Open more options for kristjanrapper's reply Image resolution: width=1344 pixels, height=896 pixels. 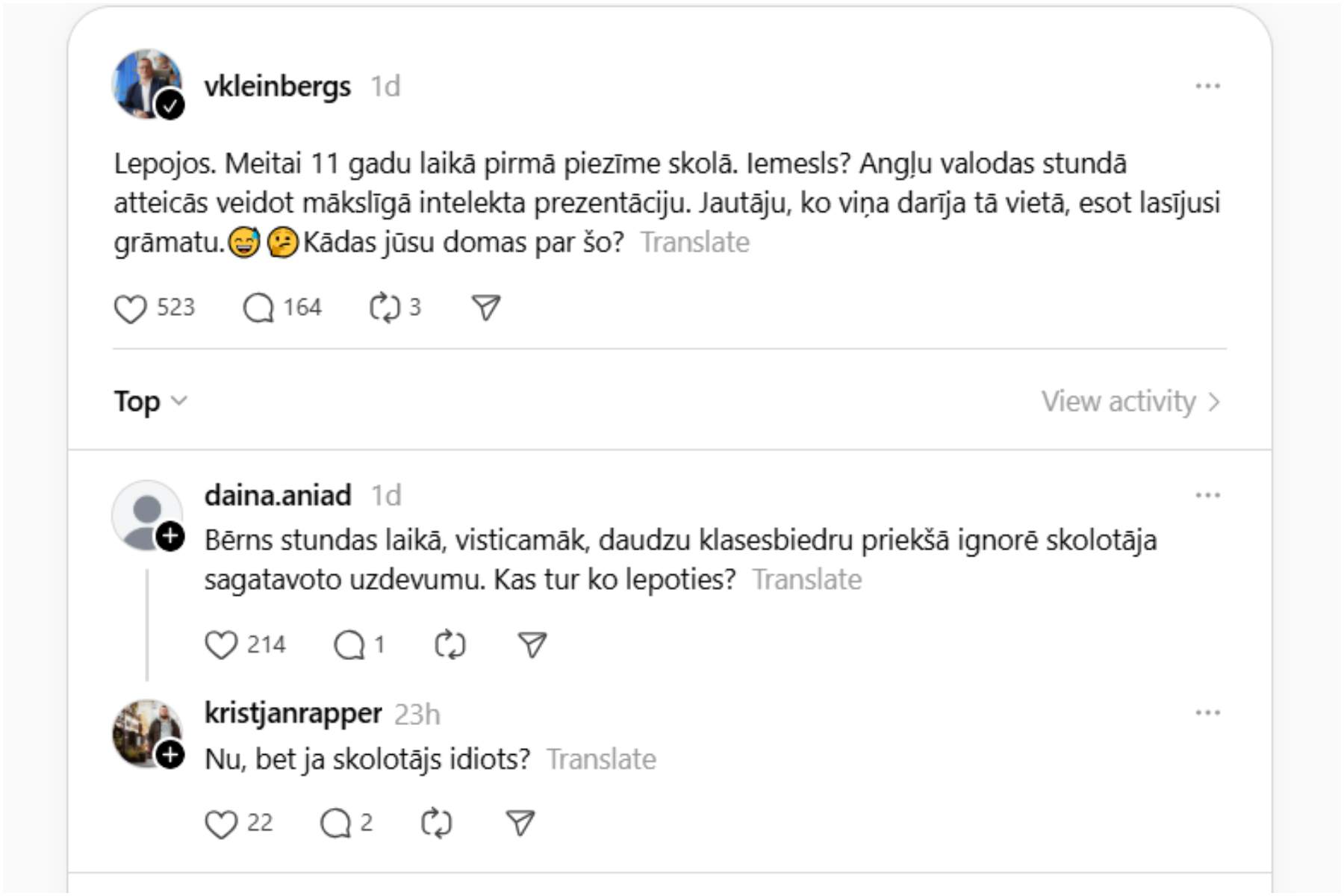pyautogui.click(x=1207, y=713)
